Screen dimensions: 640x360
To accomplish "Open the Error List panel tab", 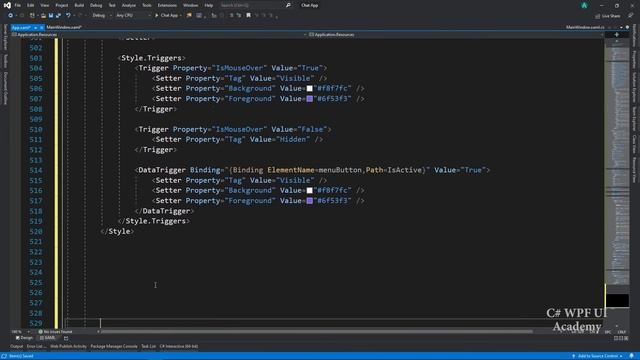I will coord(36,347).
